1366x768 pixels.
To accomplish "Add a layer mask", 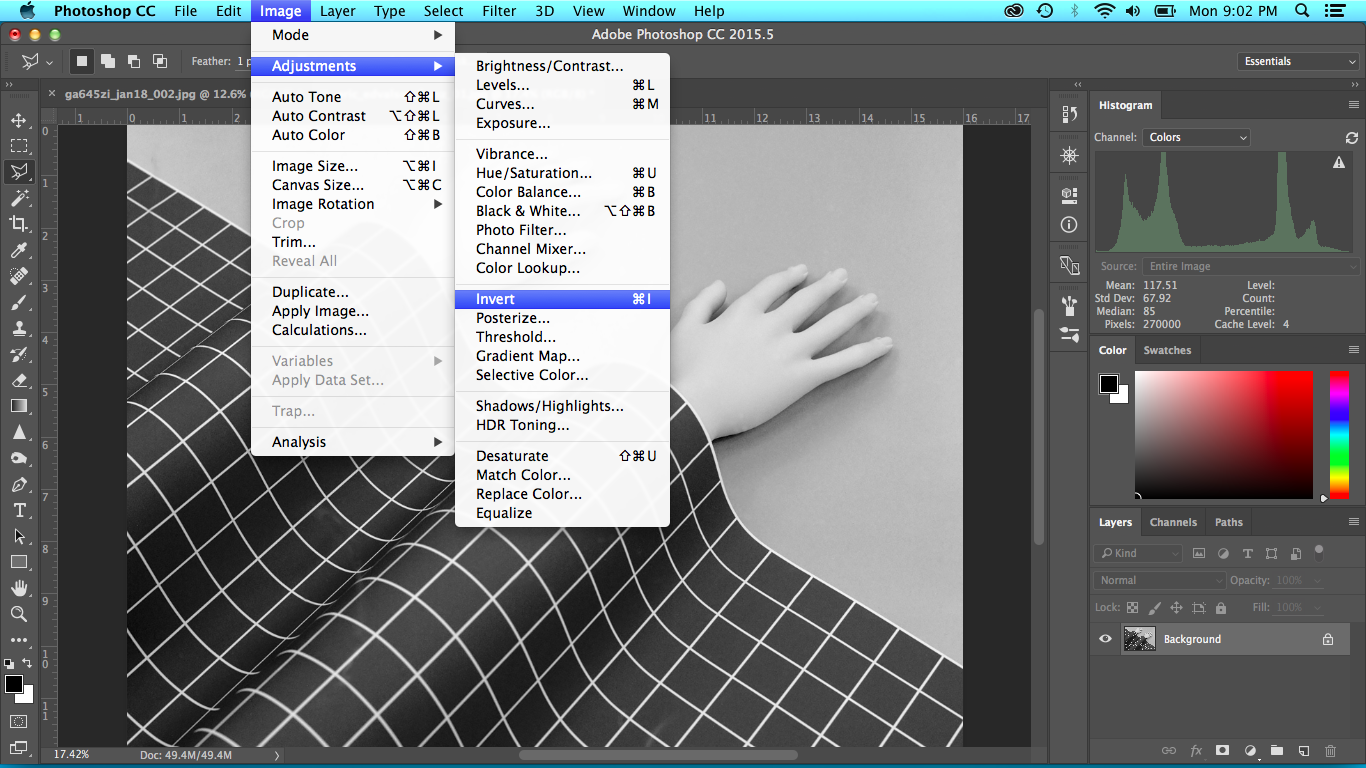I will click(x=1222, y=751).
